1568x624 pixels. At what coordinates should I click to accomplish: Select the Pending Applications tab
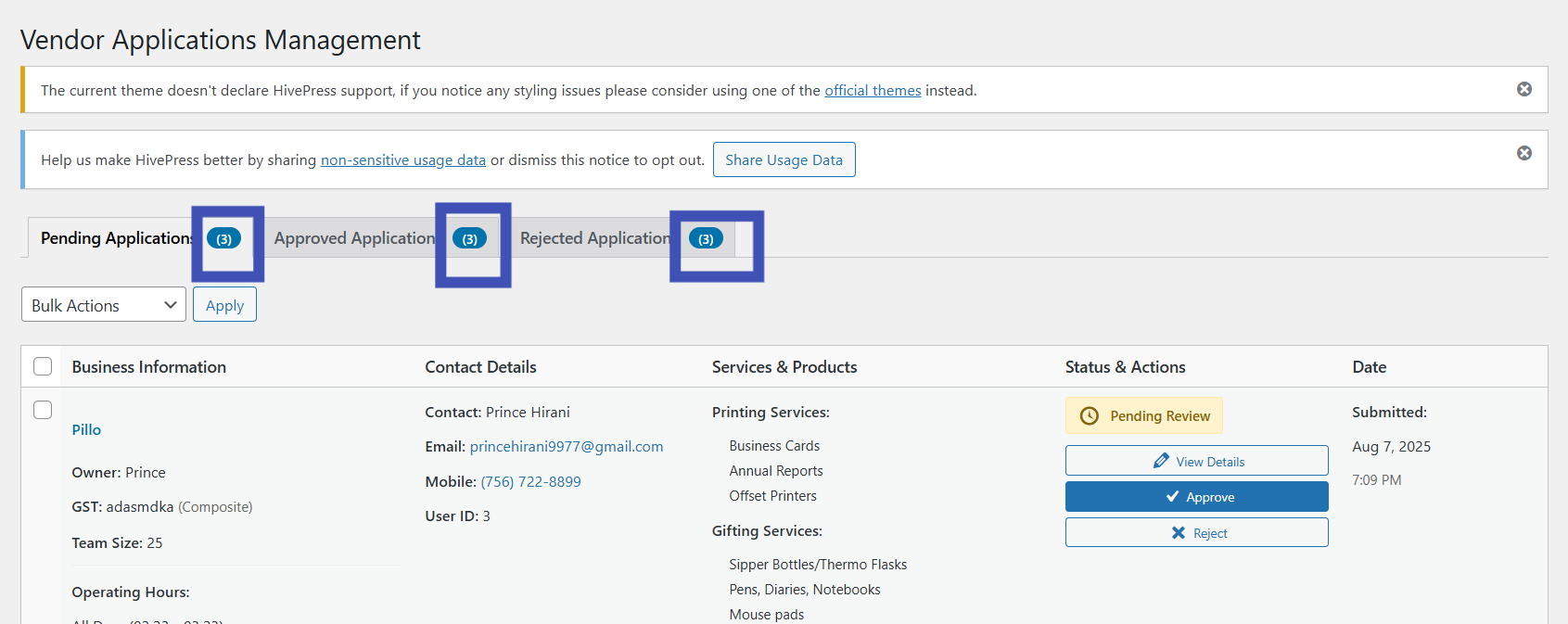tap(116, 238)
